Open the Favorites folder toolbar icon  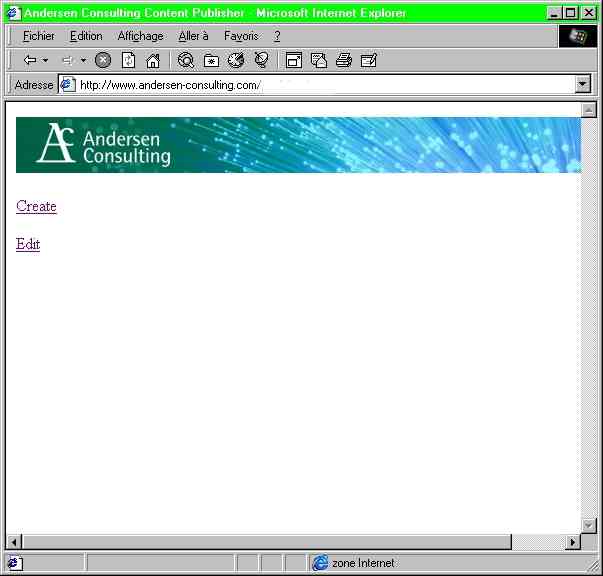(212, 60)
